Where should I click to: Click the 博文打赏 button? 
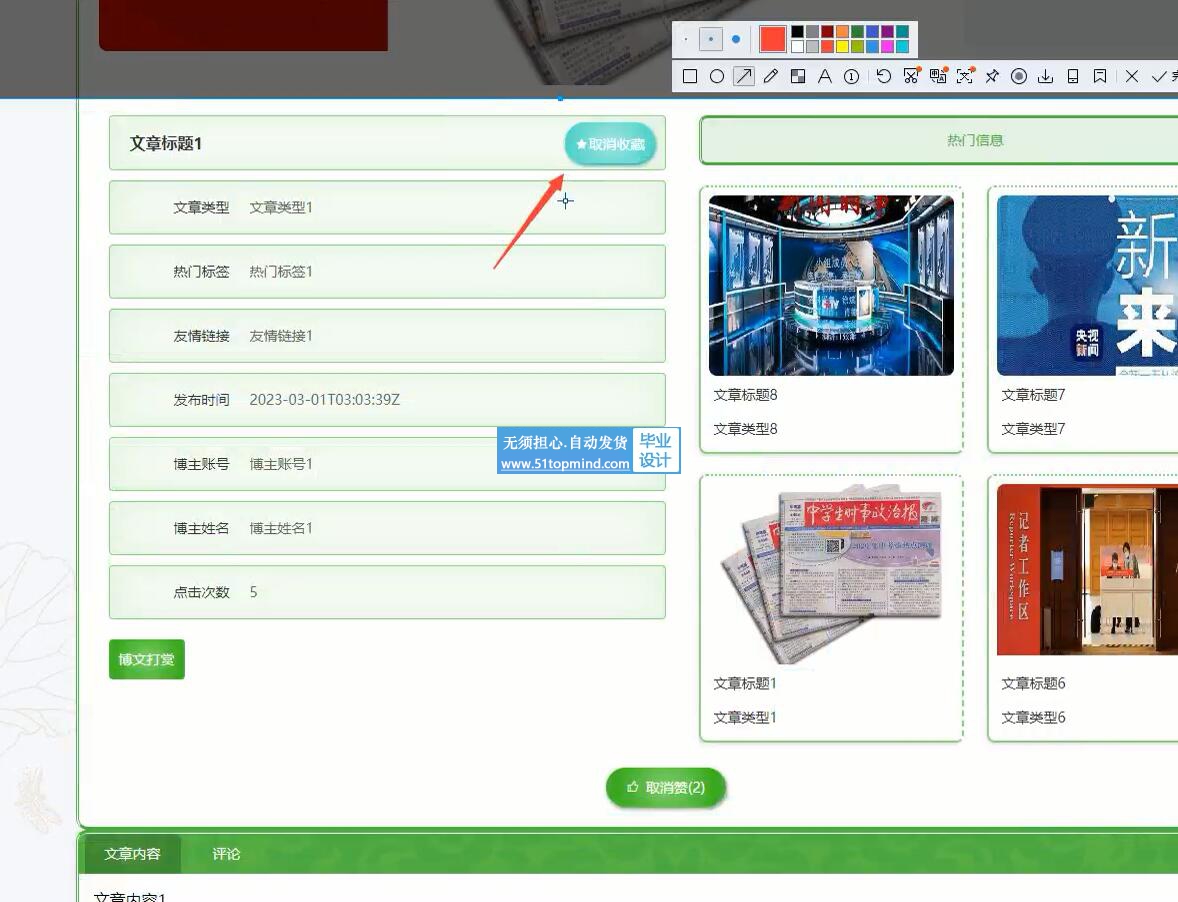146,659
